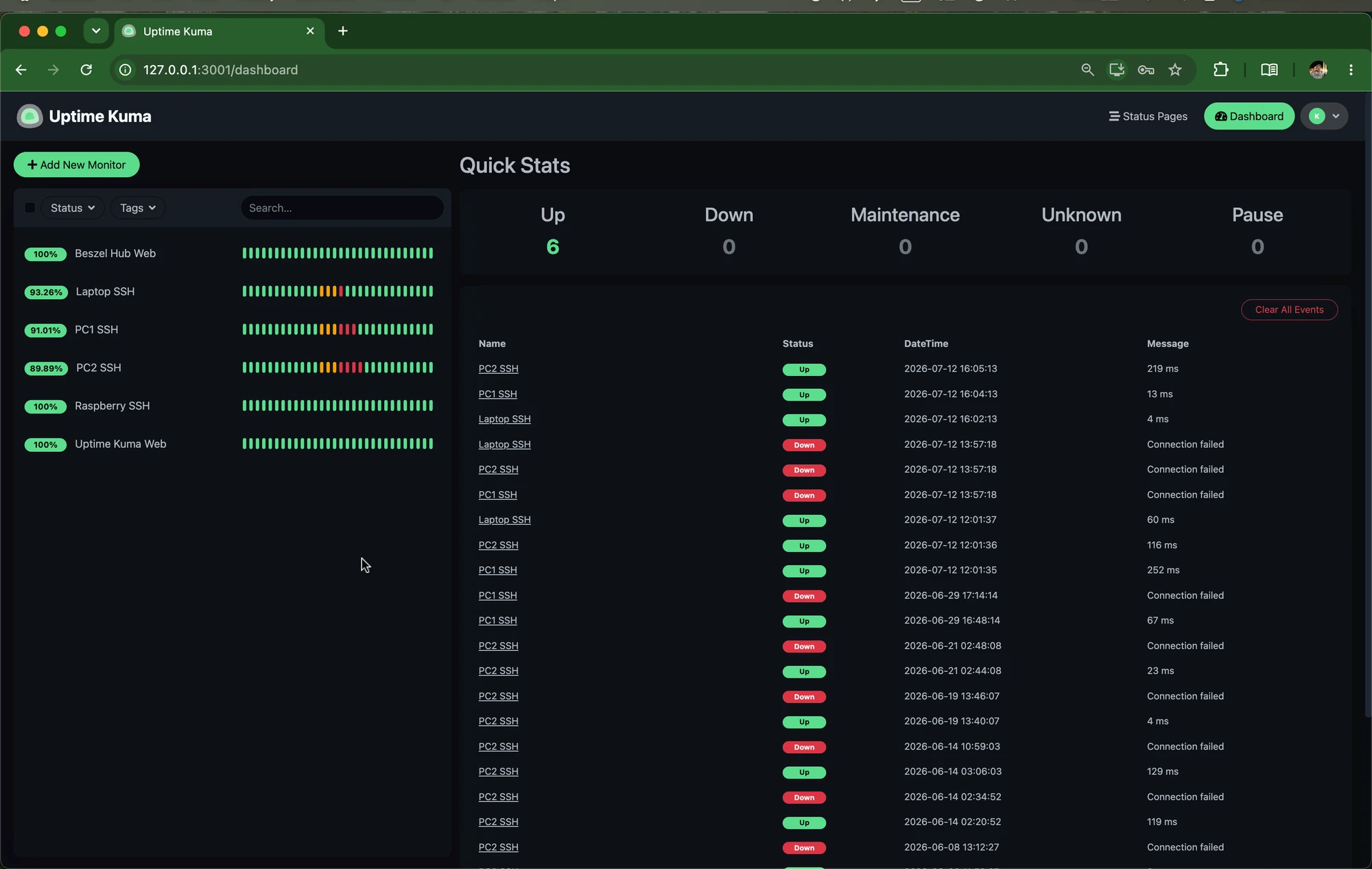Screen dimensions: 1372x869
Task: Select the PC2 SSH monitor in list
Action: tap(232, 368)
